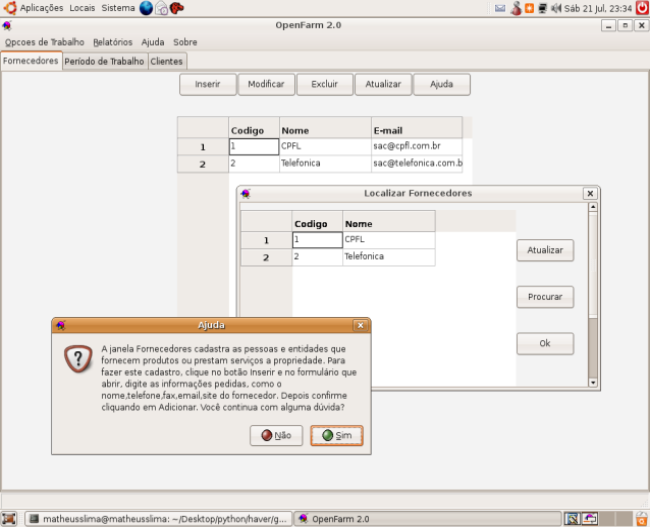Select Codigo cell 1 in main table
Image resolution: width=650 pixels, height=527 pixels.
(x=254, y=146)
